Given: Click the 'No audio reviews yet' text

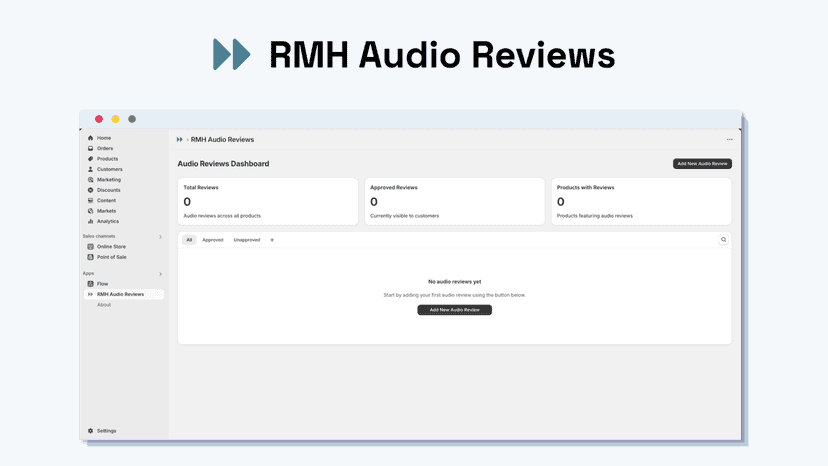Looking at the screenshot, I should 455,282.
